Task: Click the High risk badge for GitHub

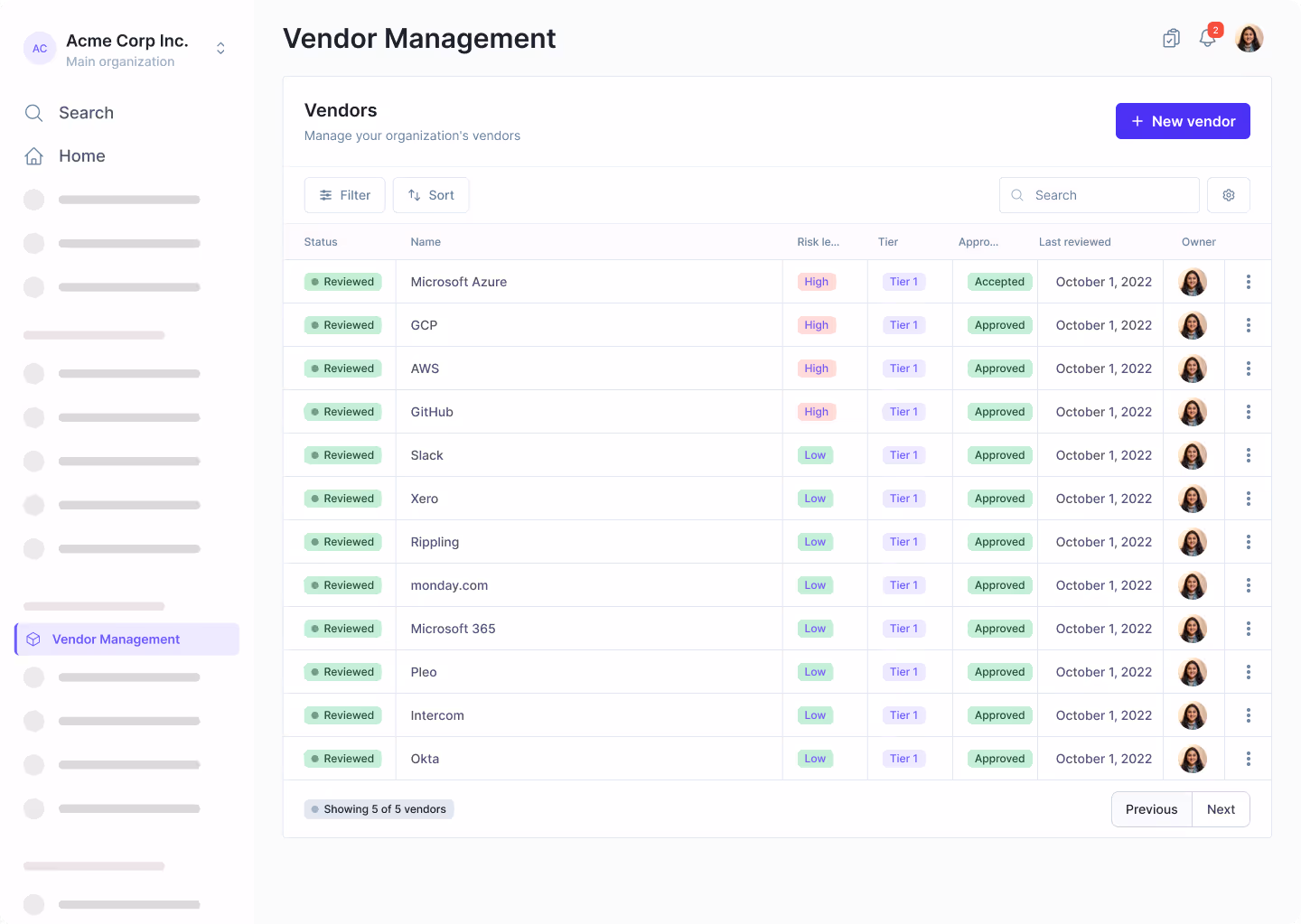Action: point(817,412)
